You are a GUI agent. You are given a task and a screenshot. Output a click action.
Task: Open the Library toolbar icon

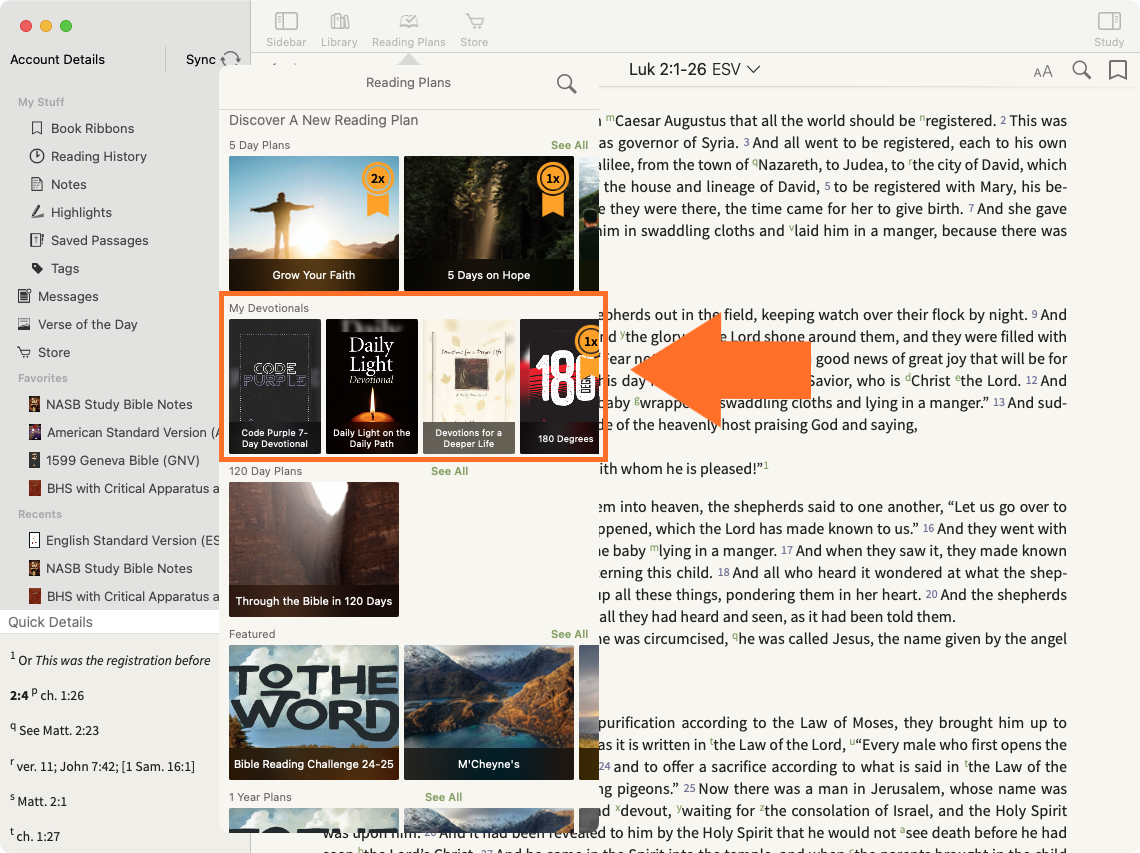339,30
